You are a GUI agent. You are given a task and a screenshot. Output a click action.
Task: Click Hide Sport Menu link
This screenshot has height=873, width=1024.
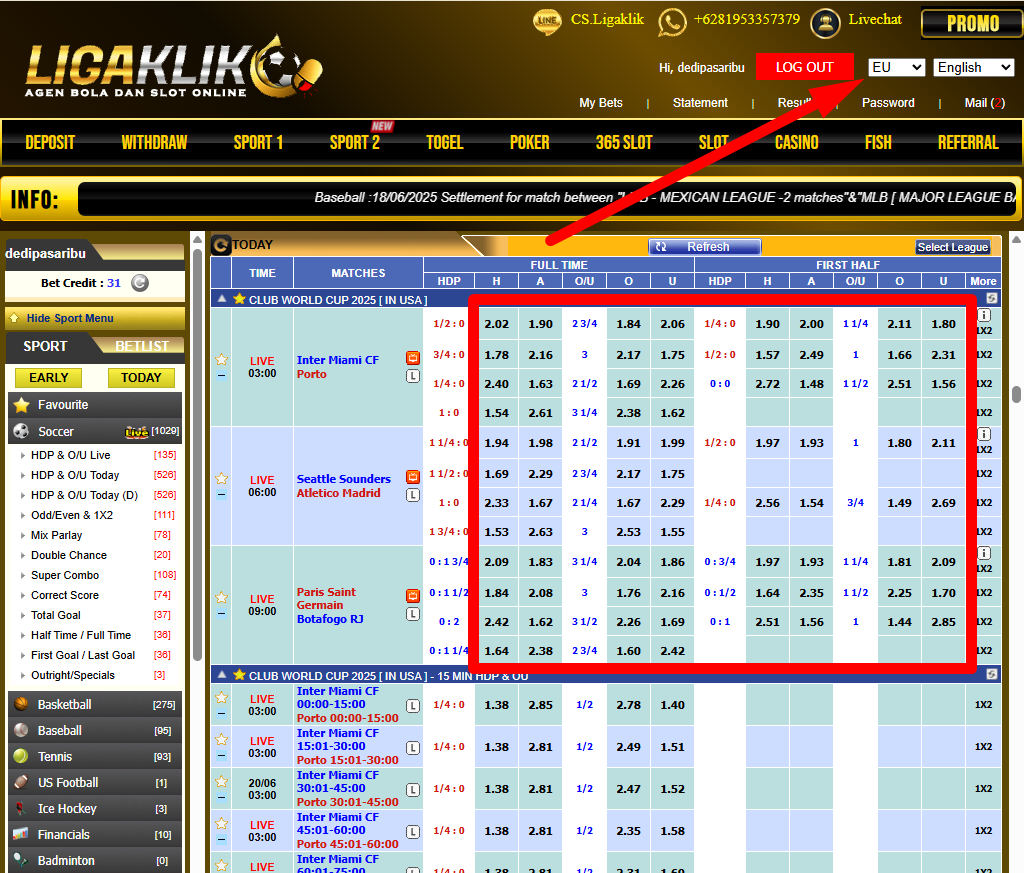(x=70, y=318)
